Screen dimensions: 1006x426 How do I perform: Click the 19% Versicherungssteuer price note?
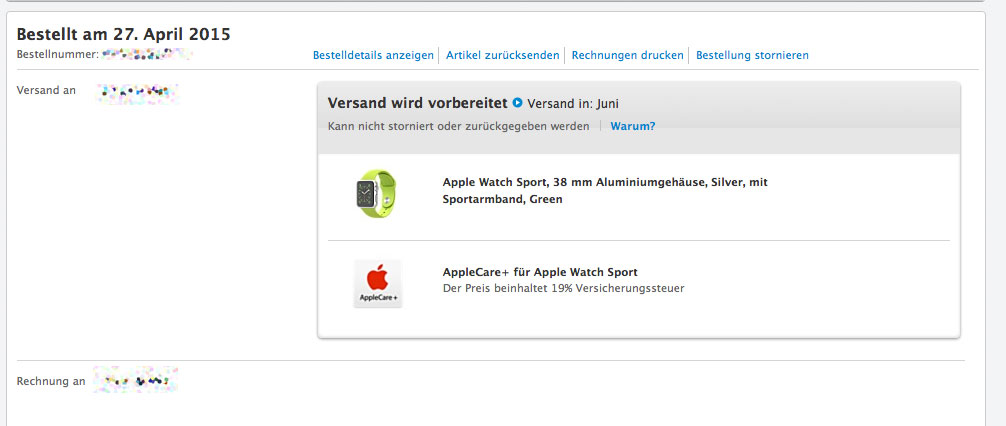coord(563,289)
